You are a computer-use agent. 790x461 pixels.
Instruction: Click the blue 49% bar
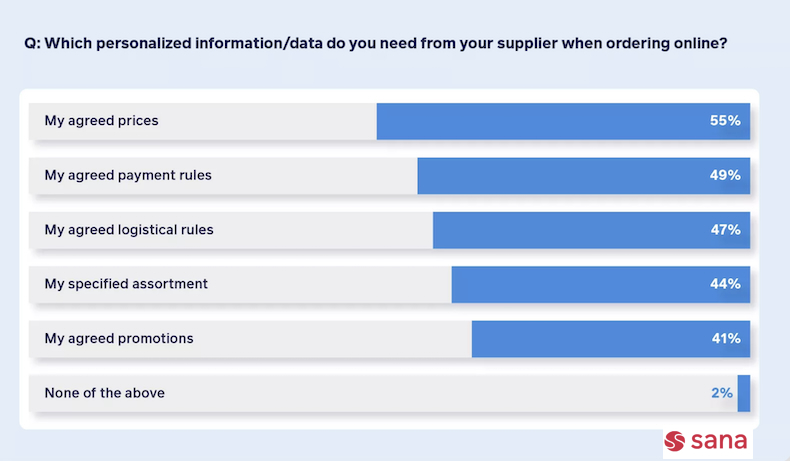point(584,176)
